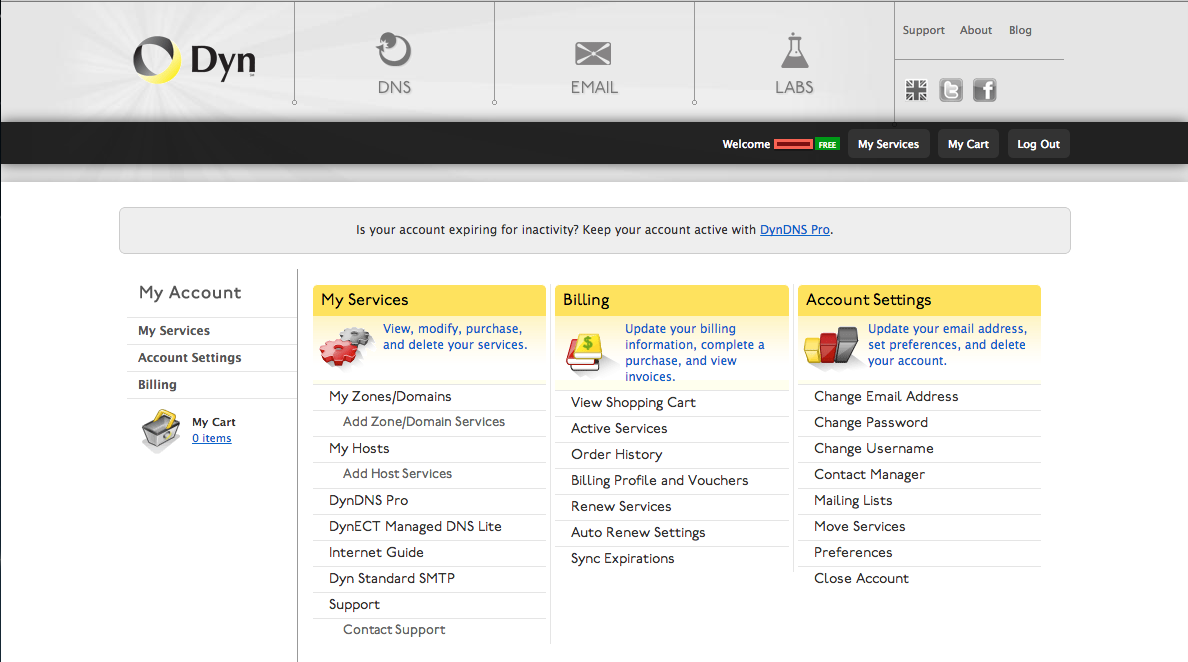The width and height of the screenshot is (1188, 662).
Task: Click the Billing panel heading
Action: (586, 300)
